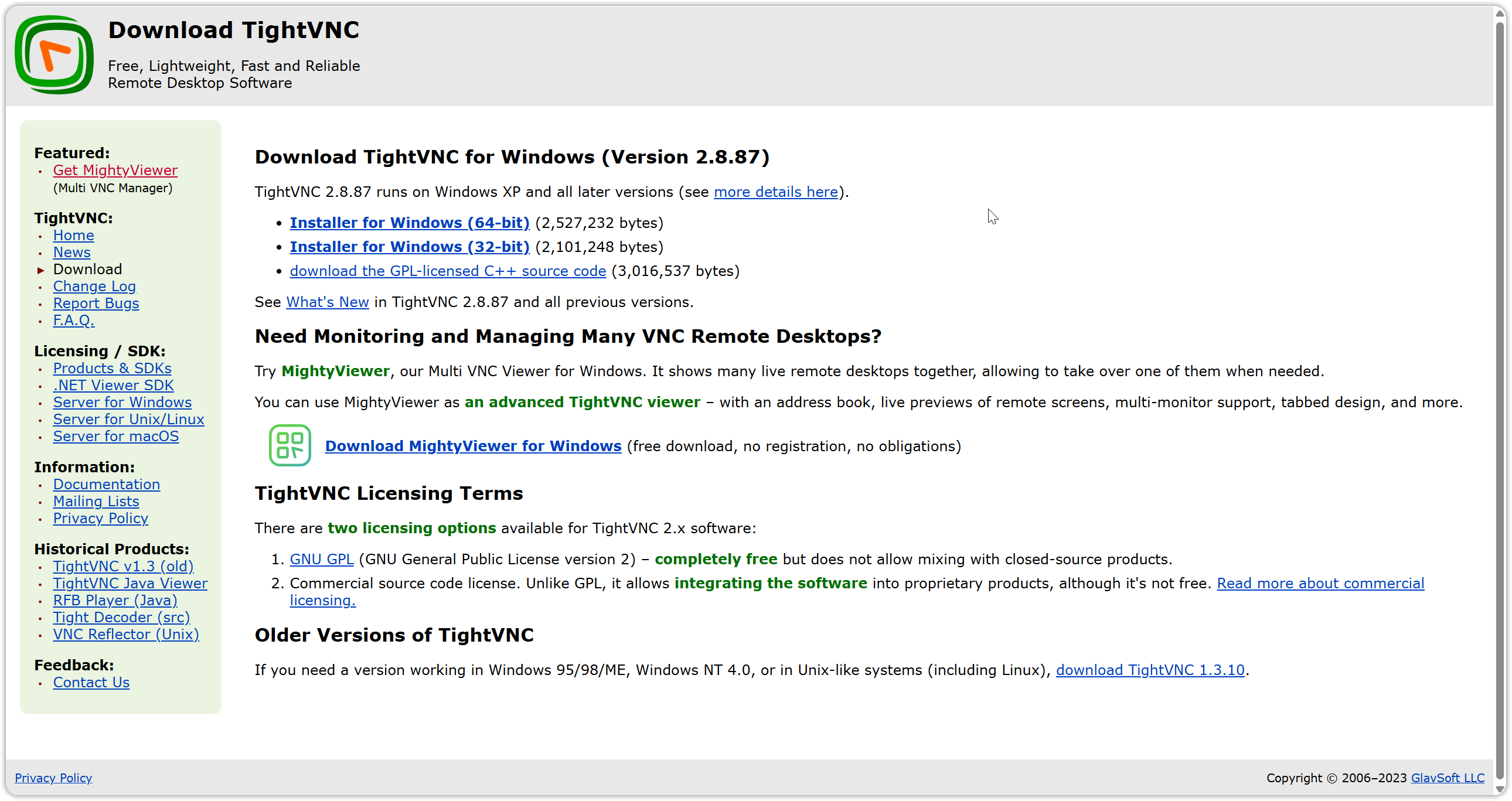1512x801 pixels.
Task: Select the current Download sidebar item
Action: (87, 270)
